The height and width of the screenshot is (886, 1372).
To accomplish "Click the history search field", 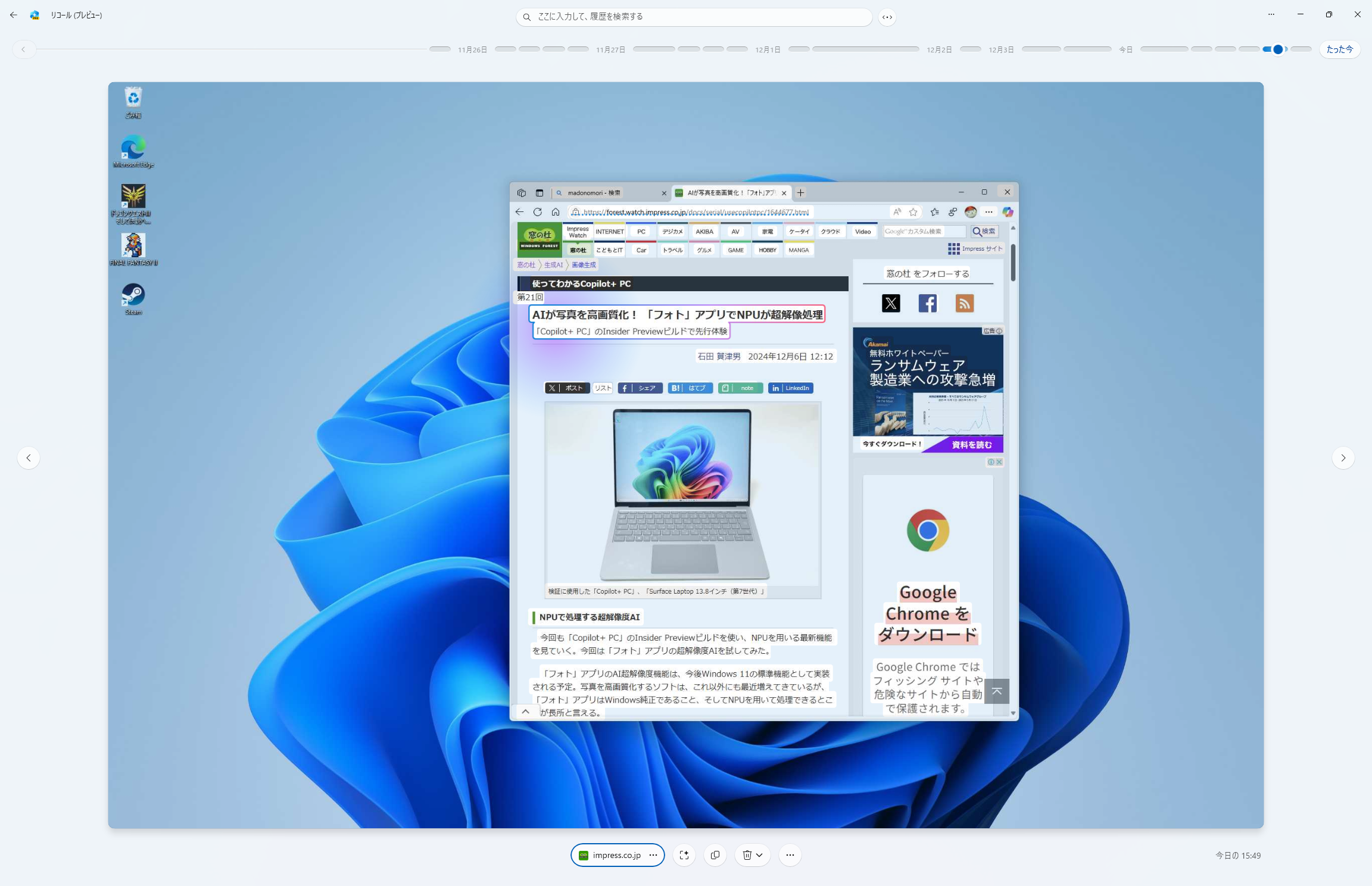I will (694, 17).
